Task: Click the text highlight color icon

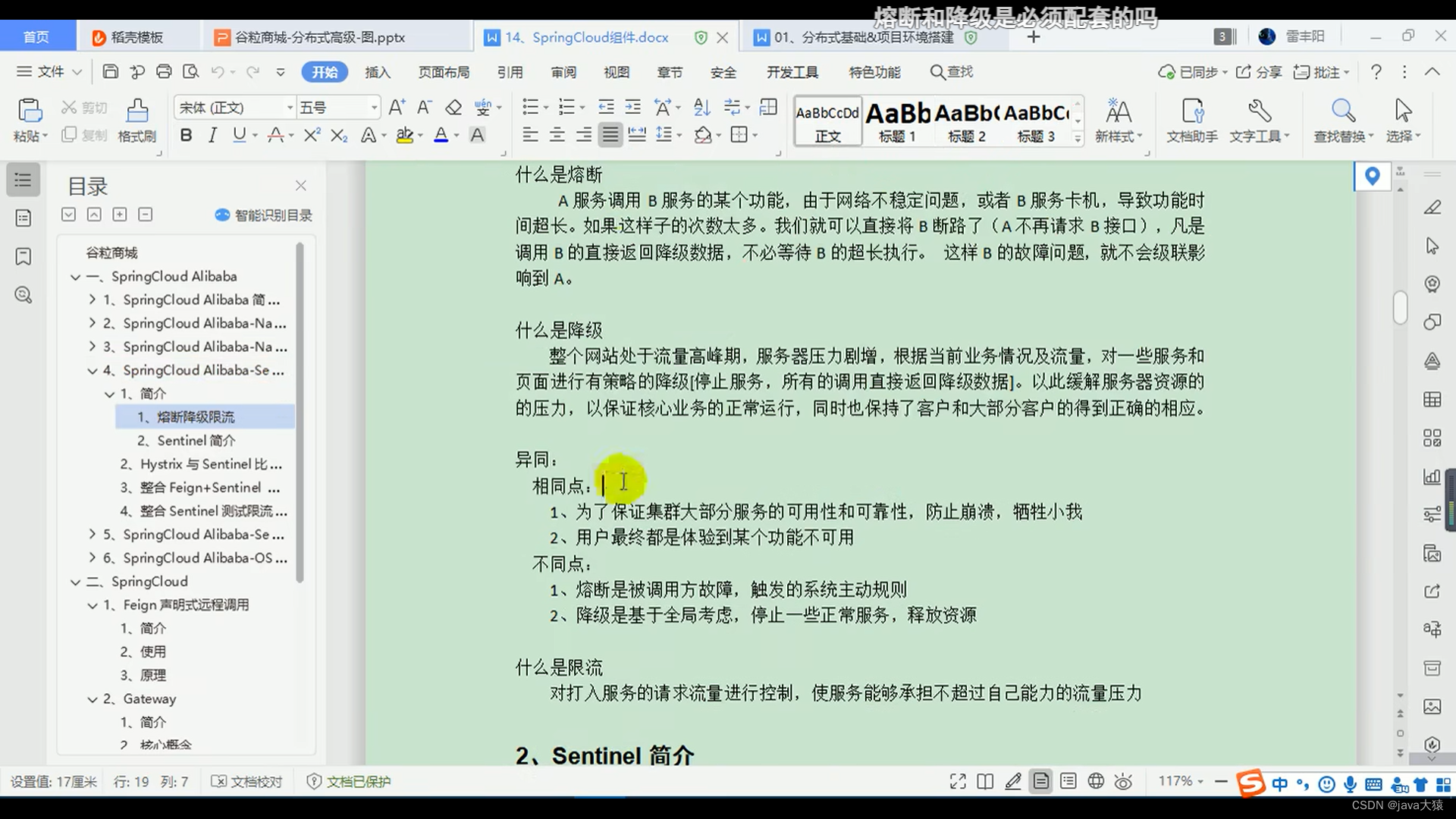Action: 404,136
